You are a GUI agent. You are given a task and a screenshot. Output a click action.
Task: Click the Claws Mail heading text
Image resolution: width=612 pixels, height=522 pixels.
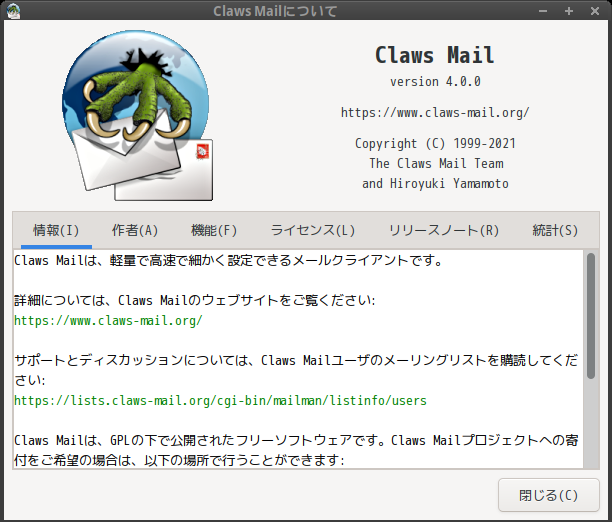(x=435, y=55)
